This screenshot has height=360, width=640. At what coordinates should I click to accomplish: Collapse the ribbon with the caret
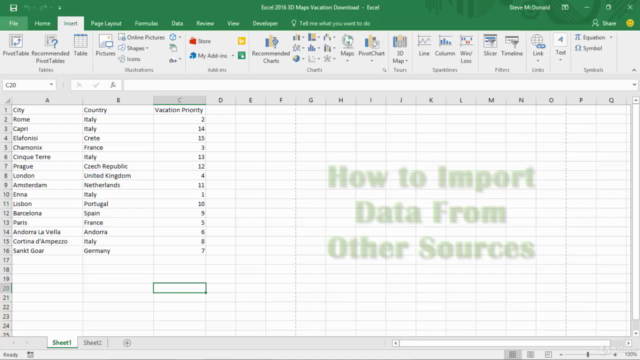pyautogui.click(x=634, y=70)
